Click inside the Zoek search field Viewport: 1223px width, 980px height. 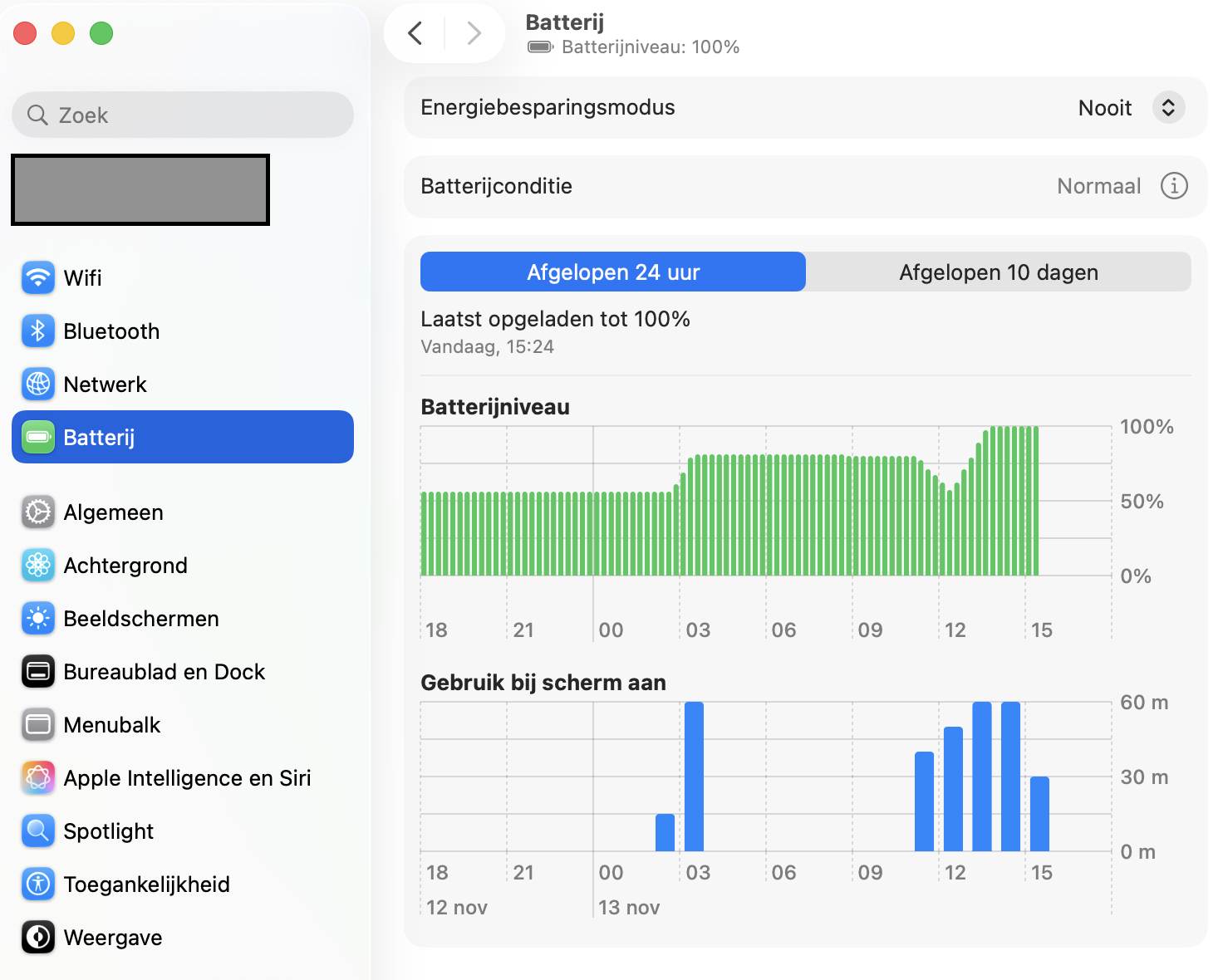[x=182, y=115]
